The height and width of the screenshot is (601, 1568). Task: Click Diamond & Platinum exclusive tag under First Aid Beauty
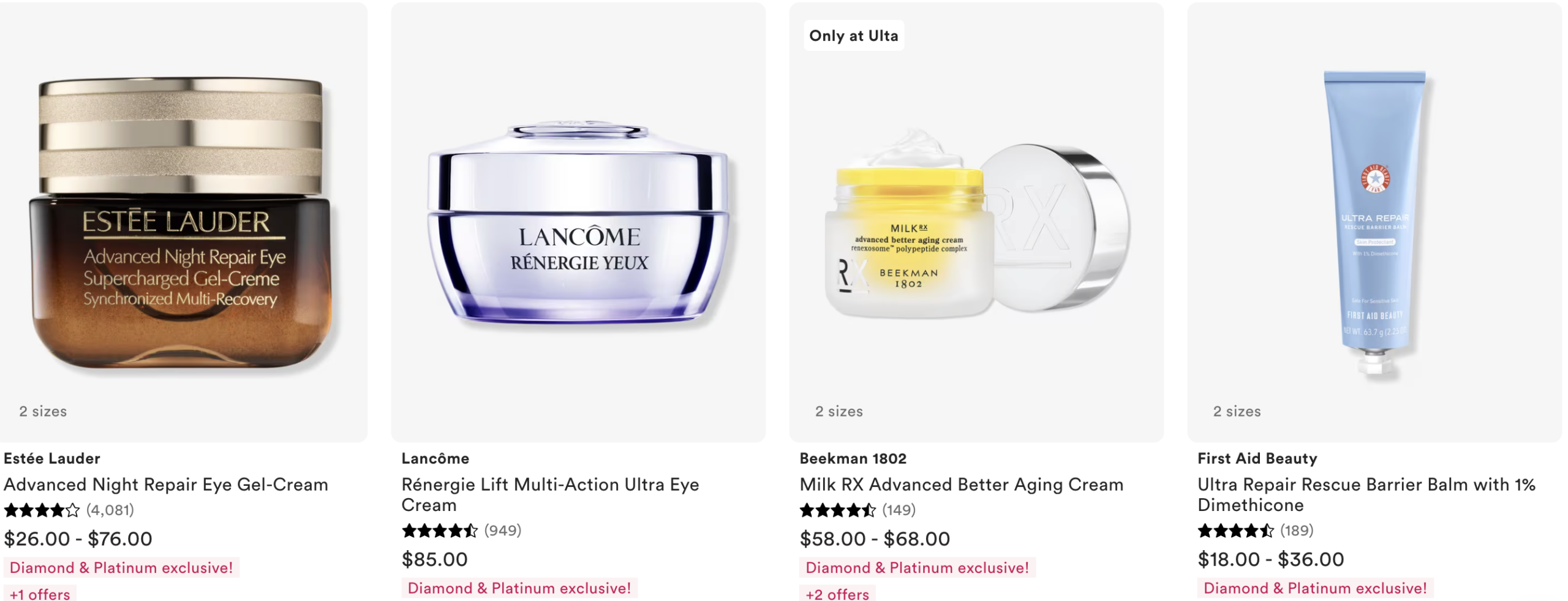tap(1315, 588)
